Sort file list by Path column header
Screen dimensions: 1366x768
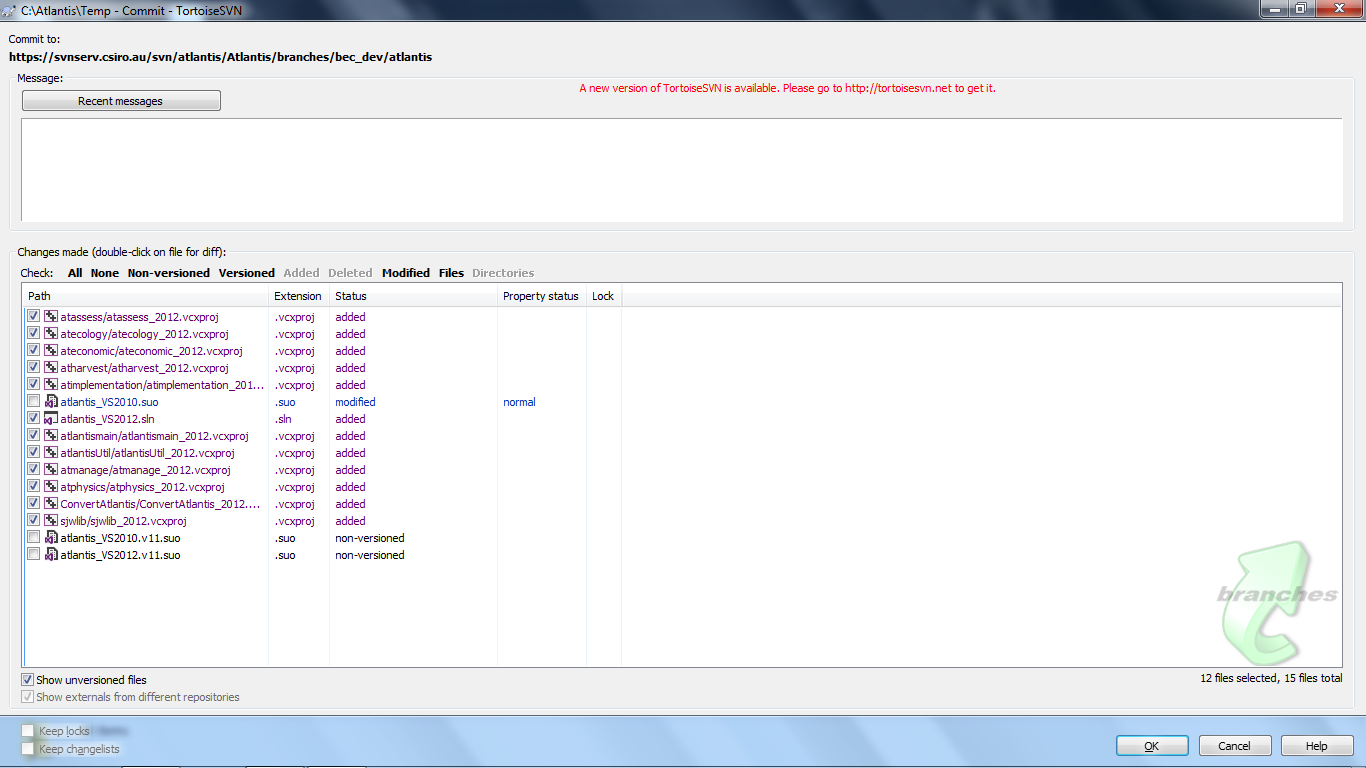pos(145,296)
